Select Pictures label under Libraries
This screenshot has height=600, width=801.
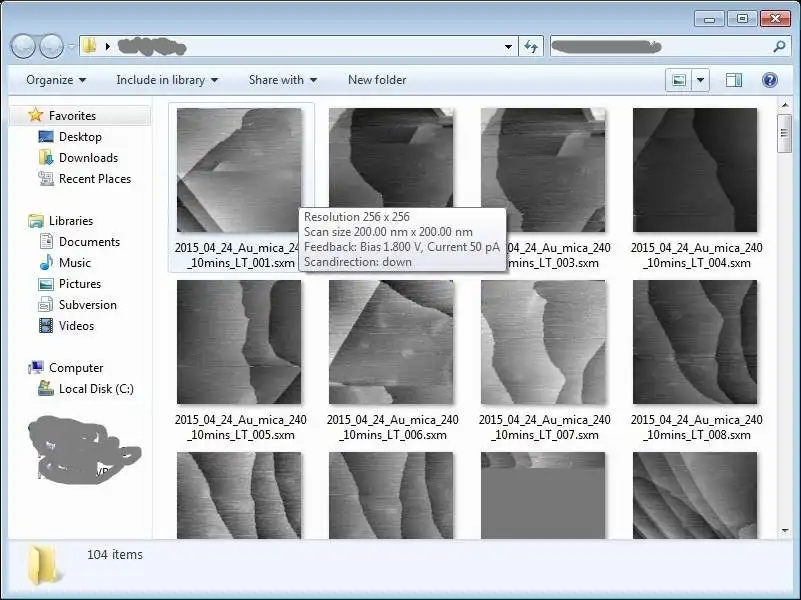80,283
